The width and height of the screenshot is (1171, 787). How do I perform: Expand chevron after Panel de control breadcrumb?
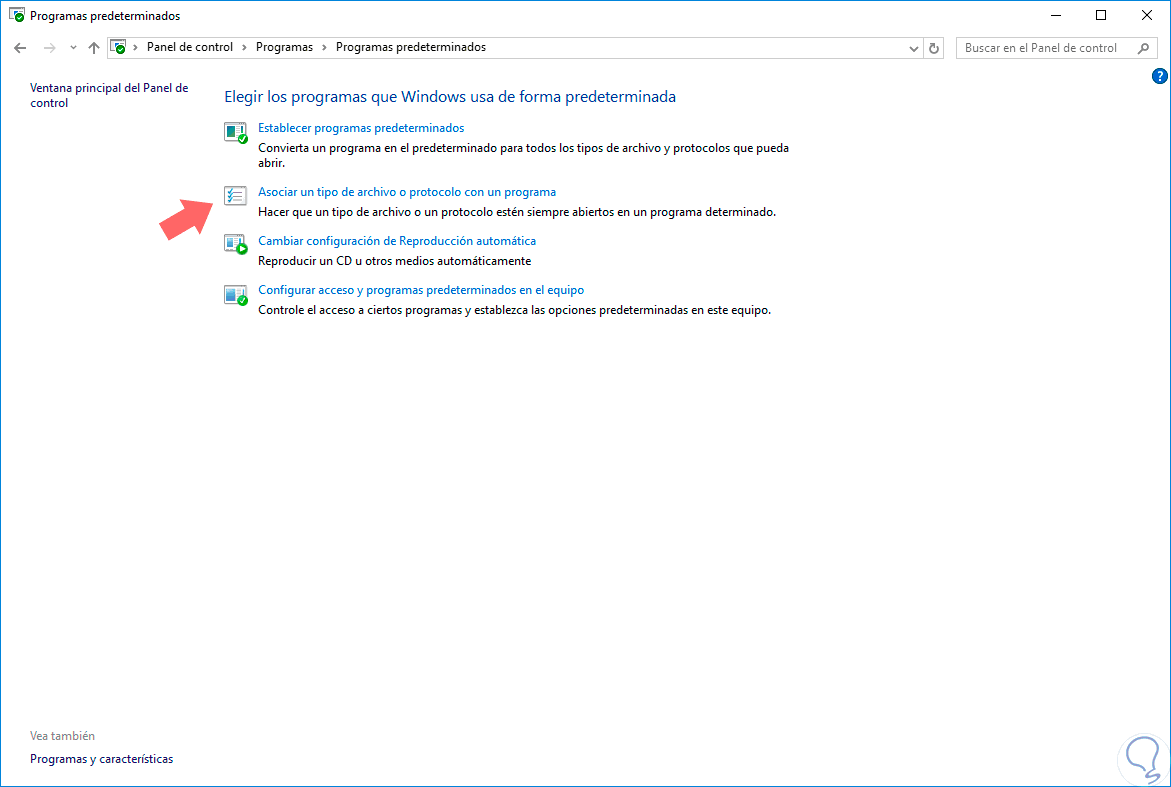click(244, 48)
